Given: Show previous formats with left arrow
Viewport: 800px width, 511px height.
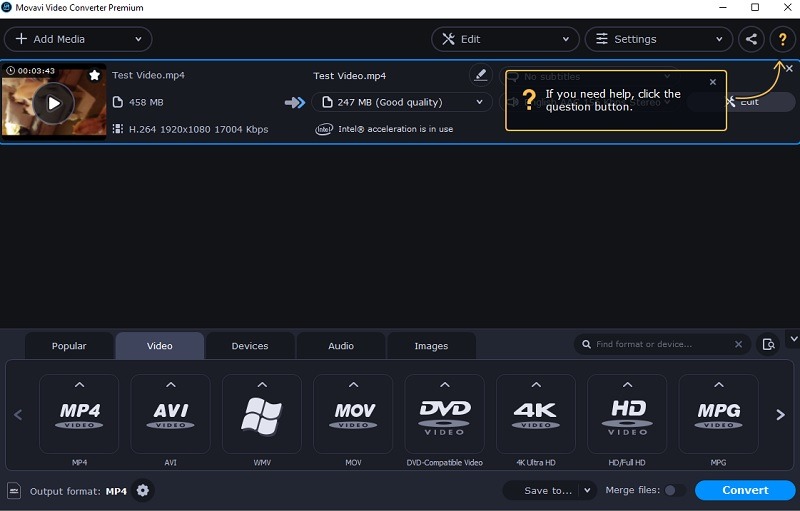Looking at the screenshot, I should [x=18, y=415].
